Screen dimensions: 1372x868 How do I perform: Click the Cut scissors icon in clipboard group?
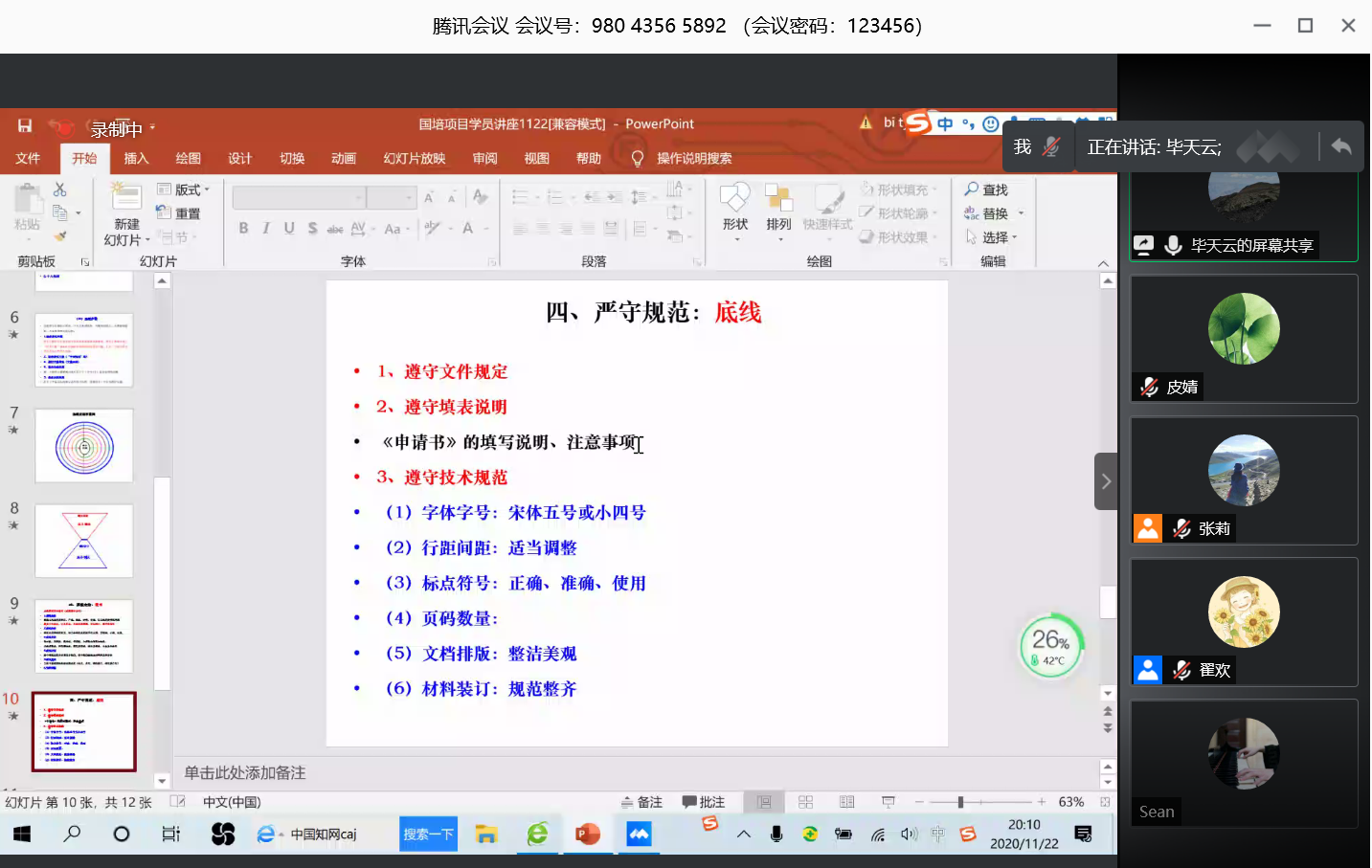click(60, 189)
